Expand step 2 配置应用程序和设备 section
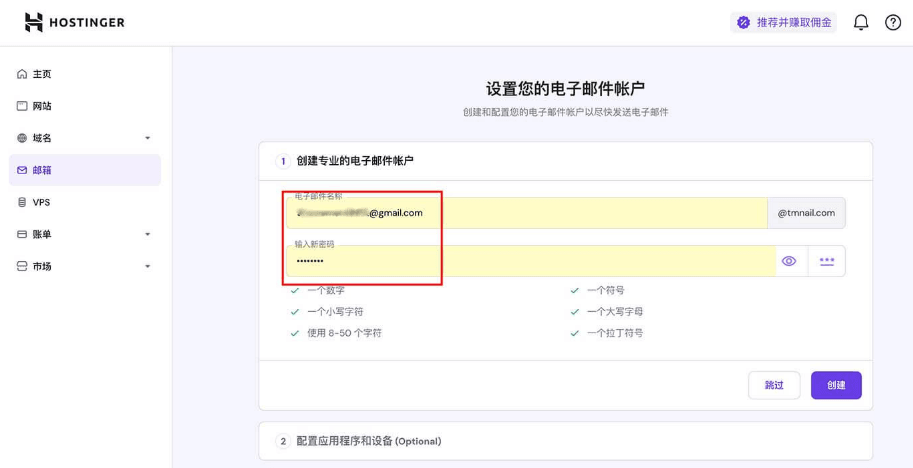 tap(368, 441)
